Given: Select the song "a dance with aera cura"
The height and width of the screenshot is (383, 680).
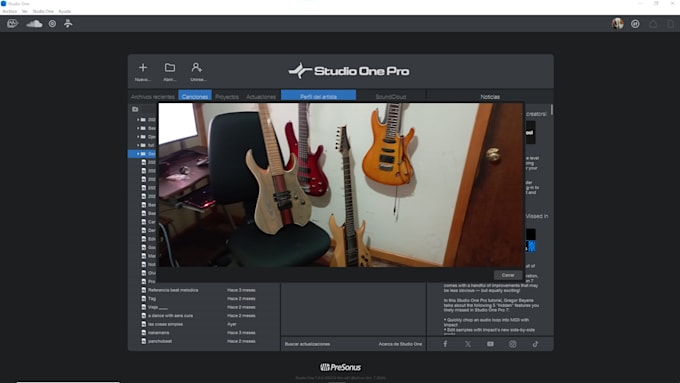Looking at the screenshot, I should 170,316.
